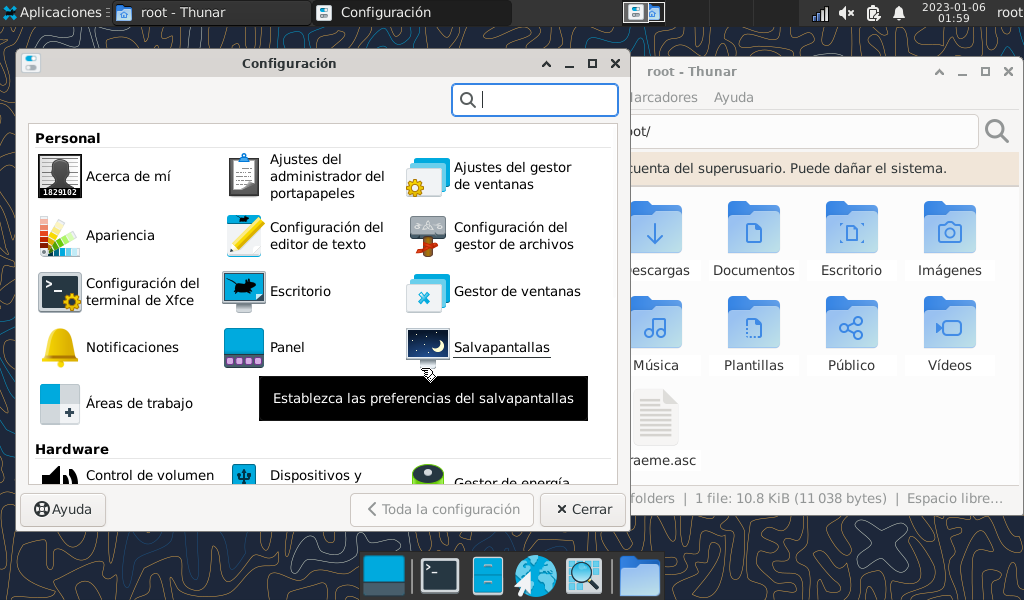Switch to root - Thunar taskbar window
The image size is (1024, 600).
pos(210,13)
